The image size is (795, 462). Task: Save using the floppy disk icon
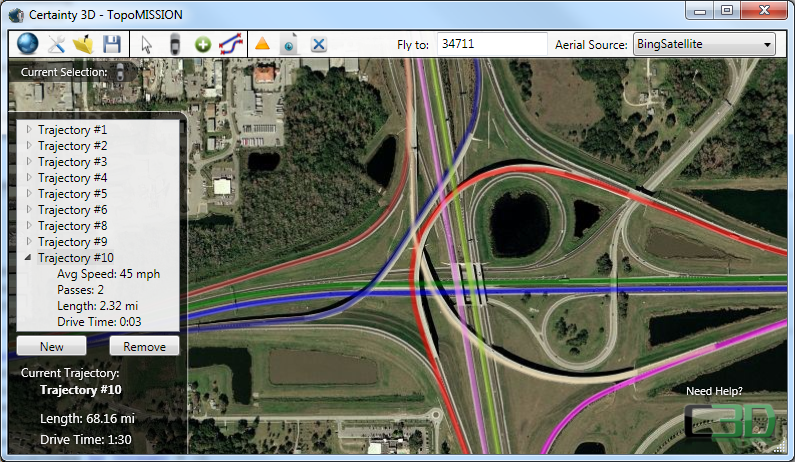click(112, 44)
